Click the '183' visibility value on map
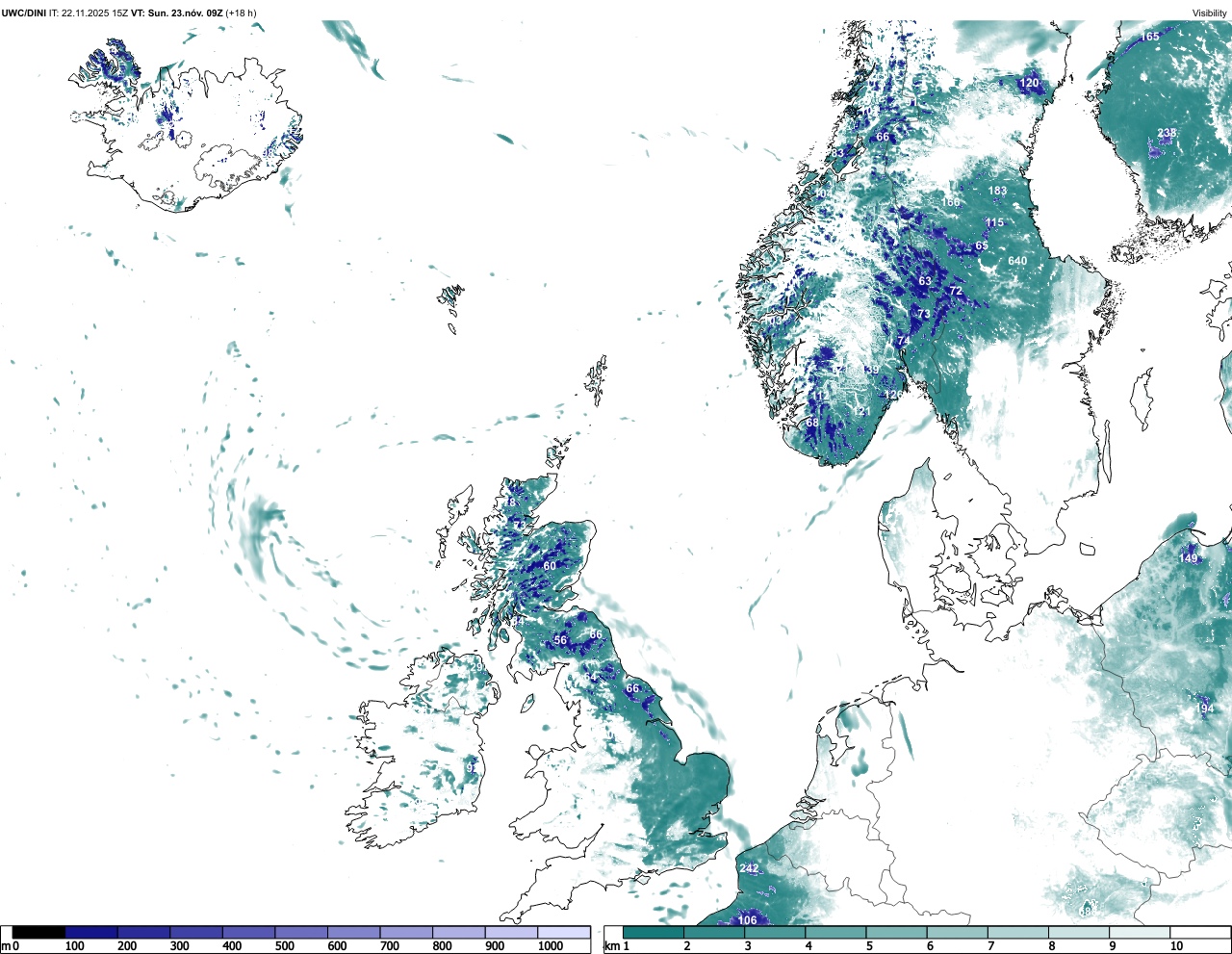 point(997,191)
